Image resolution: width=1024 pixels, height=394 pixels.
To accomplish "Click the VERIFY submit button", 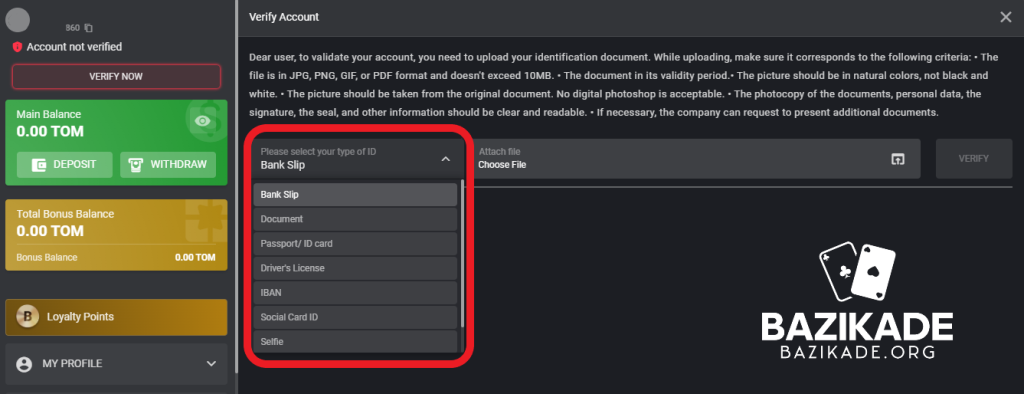I will 974,158.
